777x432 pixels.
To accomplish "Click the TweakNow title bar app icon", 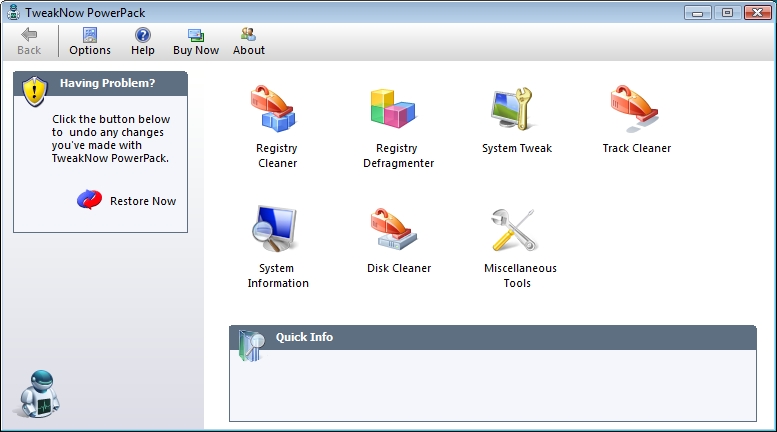I will 13,12.
